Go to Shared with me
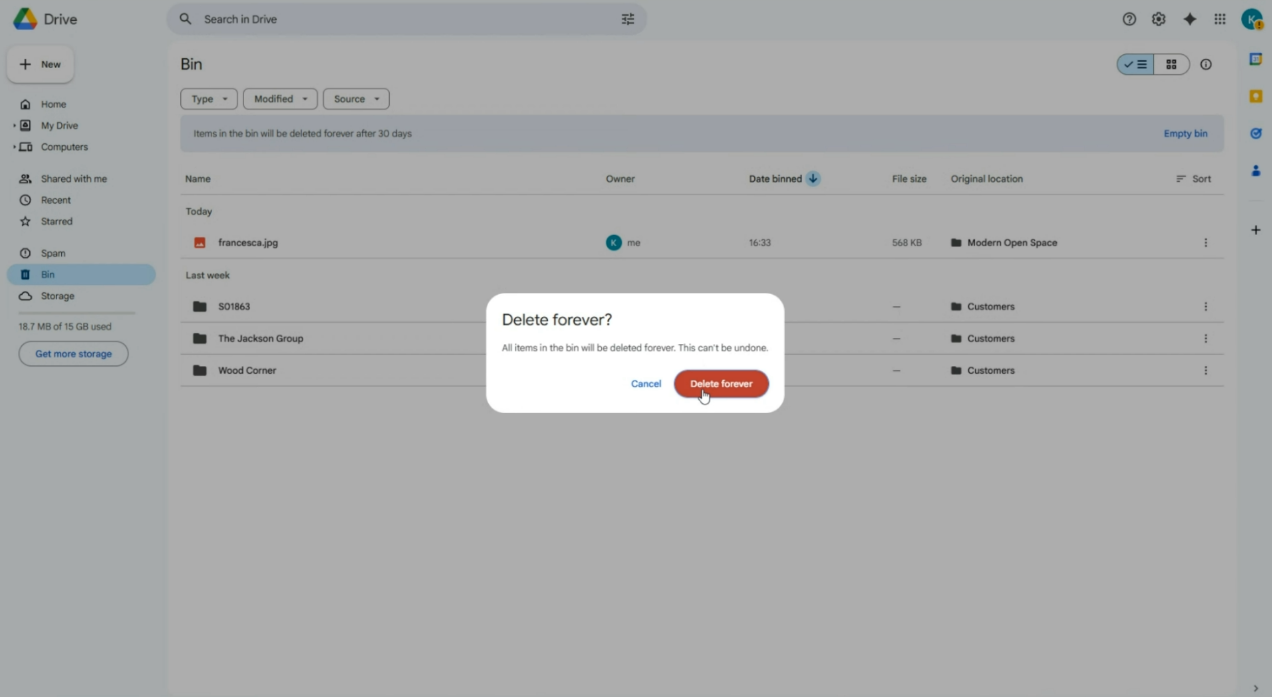 (73, 179)
